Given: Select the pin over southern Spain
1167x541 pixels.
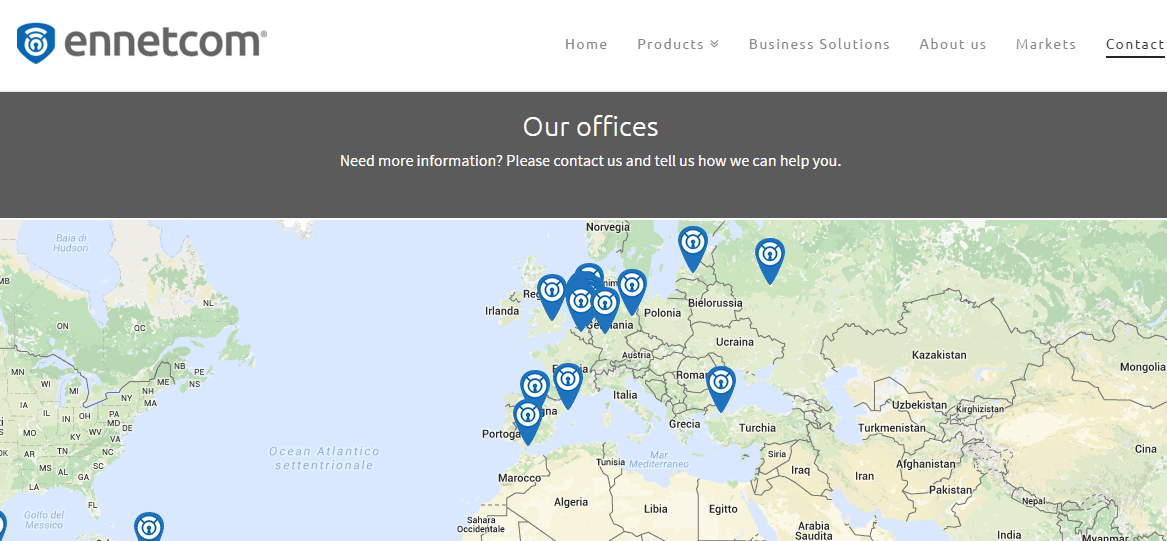Looking at the screenshot, I should coord(528,422).
